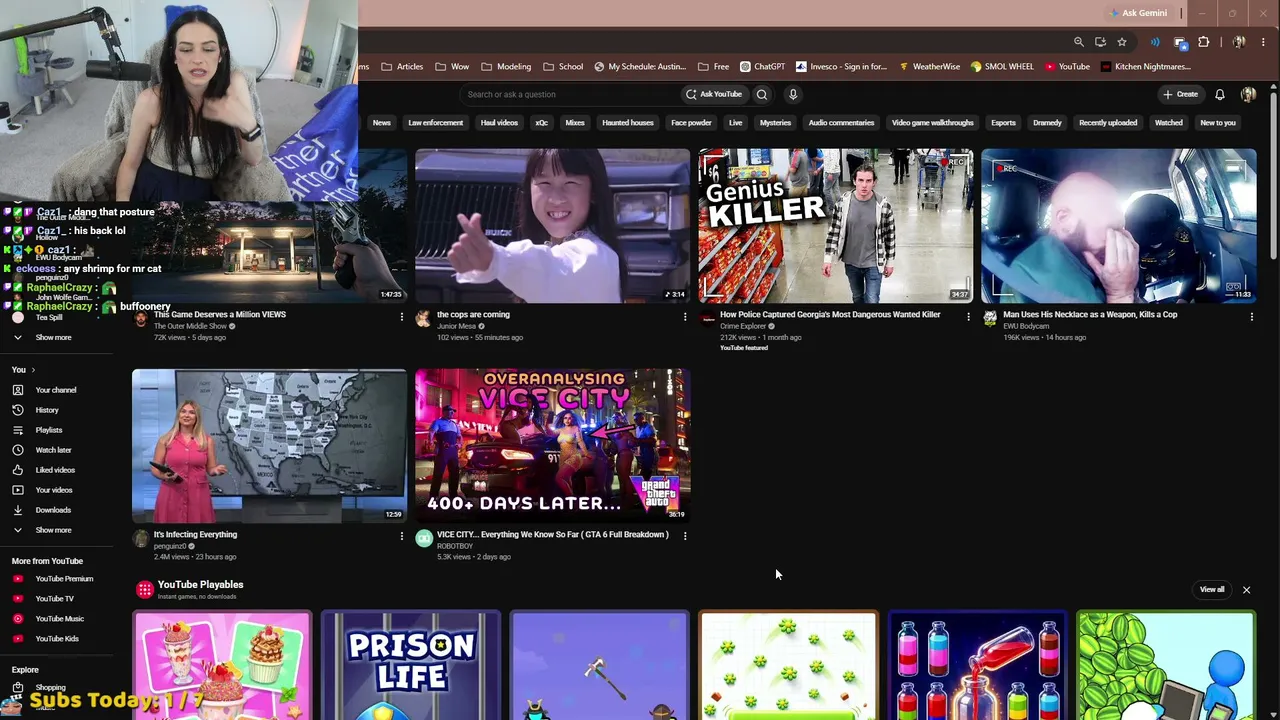The width and height of the screenshot is (1280, 720).
Task: Open YouTube Music in the sidebar
Action: (59, 619)
